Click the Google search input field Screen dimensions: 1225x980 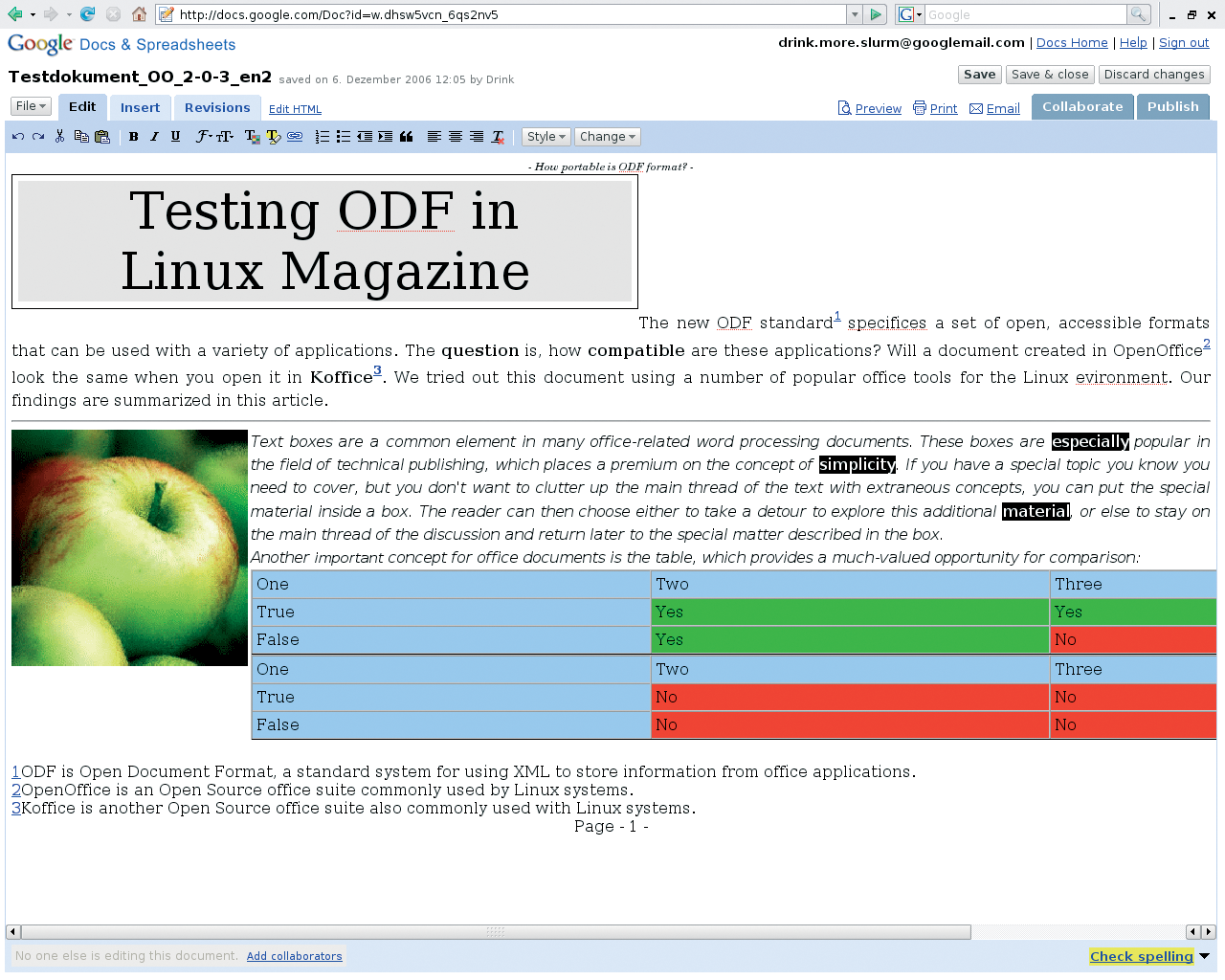tap(1026, 14)
